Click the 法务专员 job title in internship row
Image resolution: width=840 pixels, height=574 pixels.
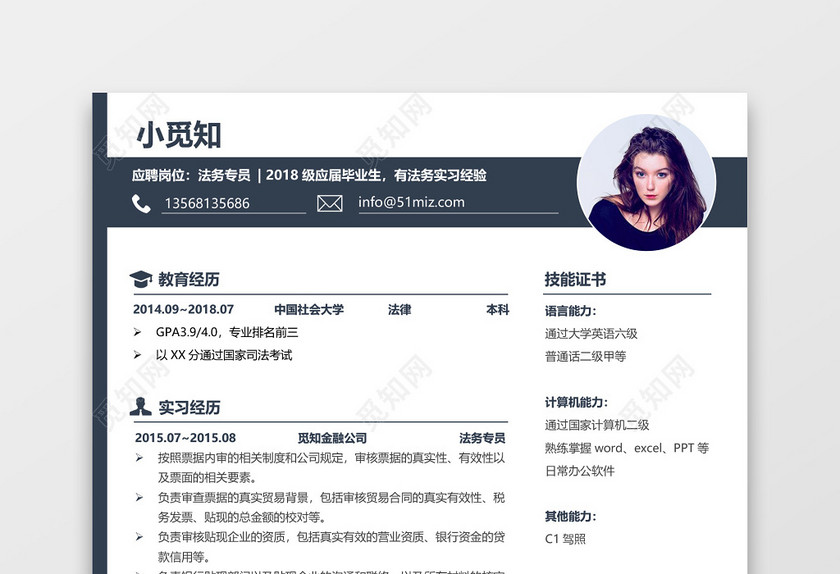pyautogui.click(x=482, y=438)
